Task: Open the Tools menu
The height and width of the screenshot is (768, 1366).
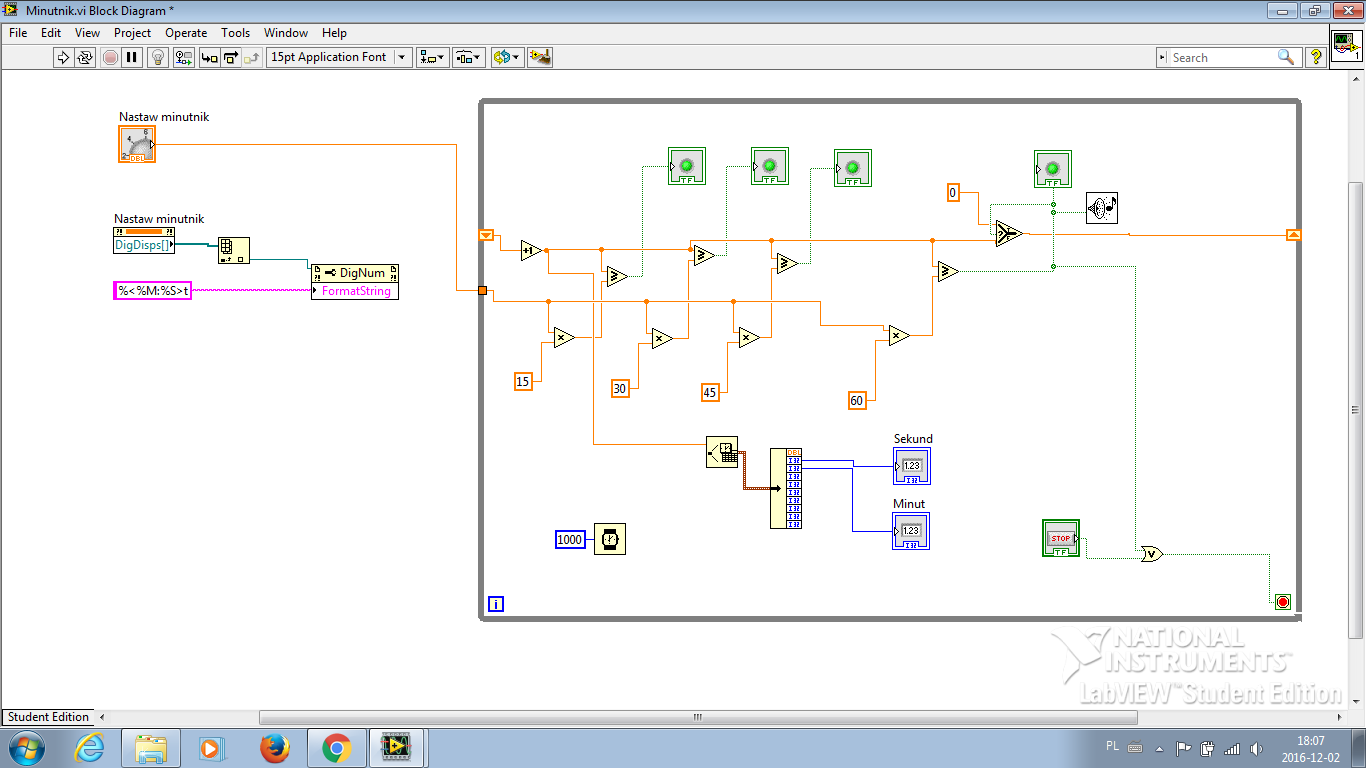Action: [x=236, y=33]
